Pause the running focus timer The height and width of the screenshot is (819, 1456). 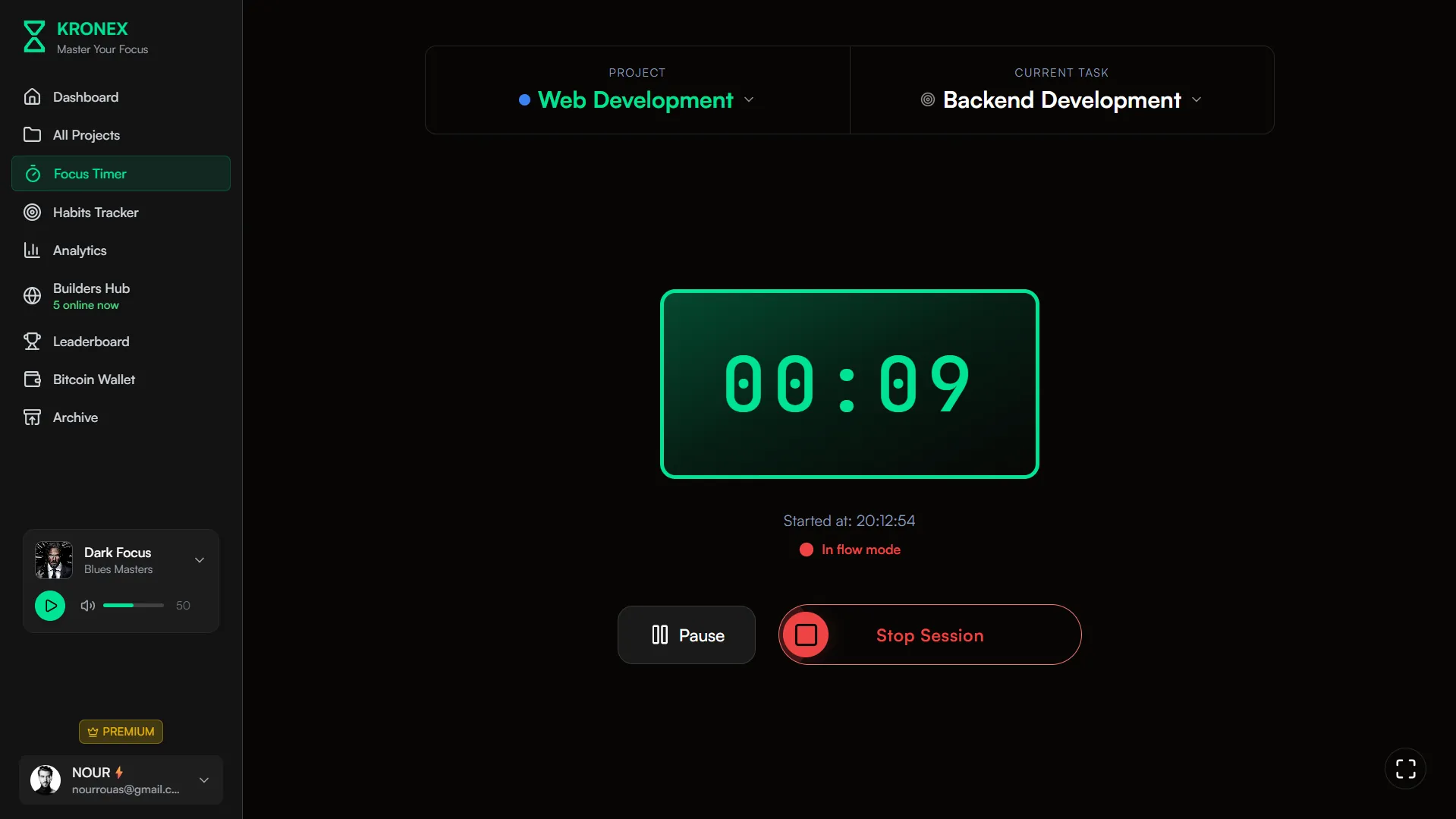click(x=686, y=635)
